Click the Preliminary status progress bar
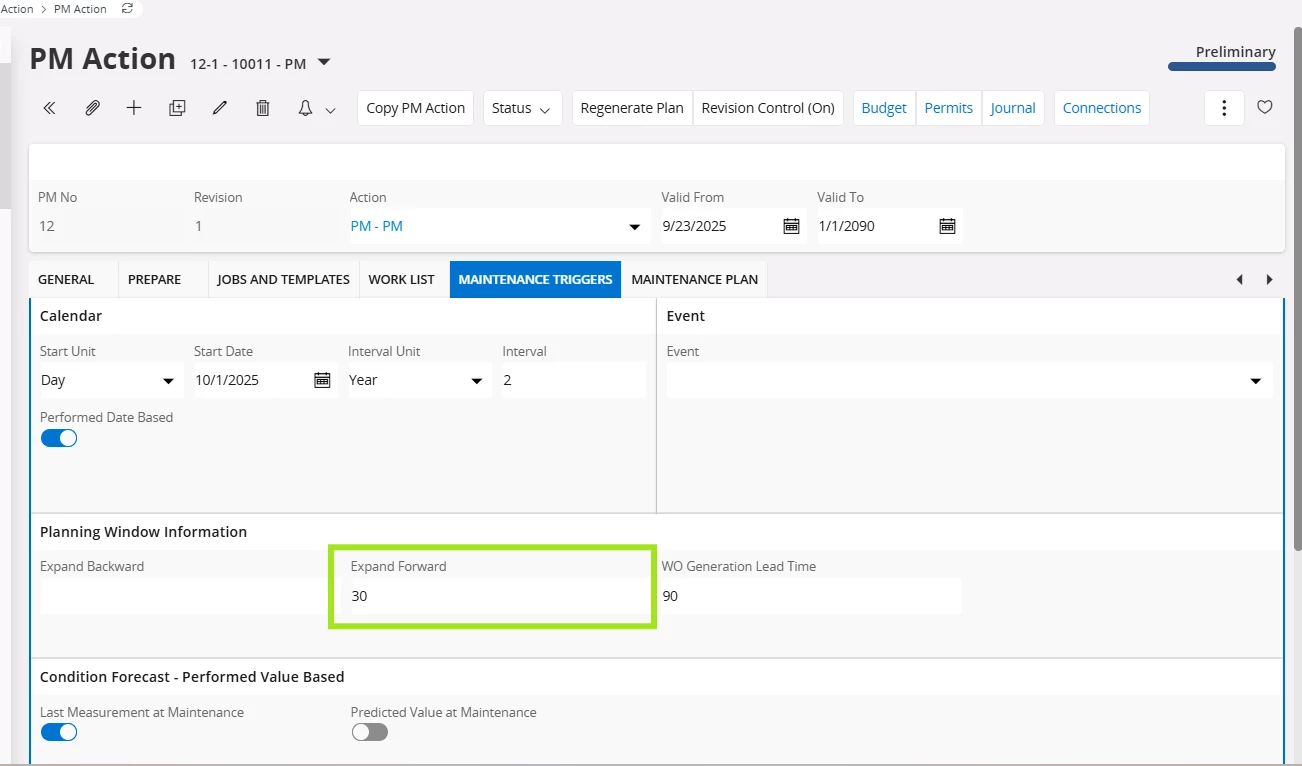This screenshot has width=1302, height=766. (1222, 67)
